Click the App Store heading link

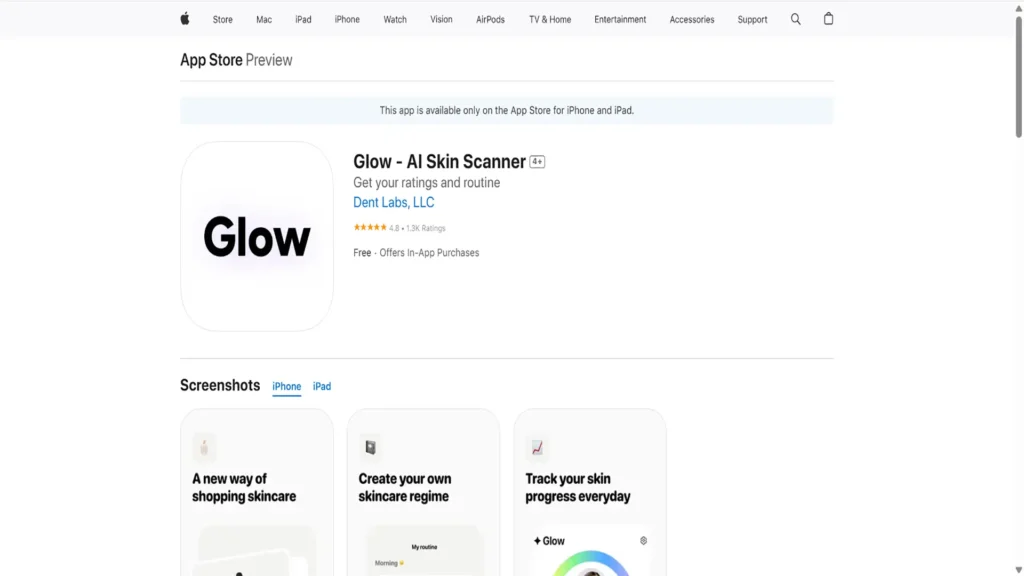[212, 60]
